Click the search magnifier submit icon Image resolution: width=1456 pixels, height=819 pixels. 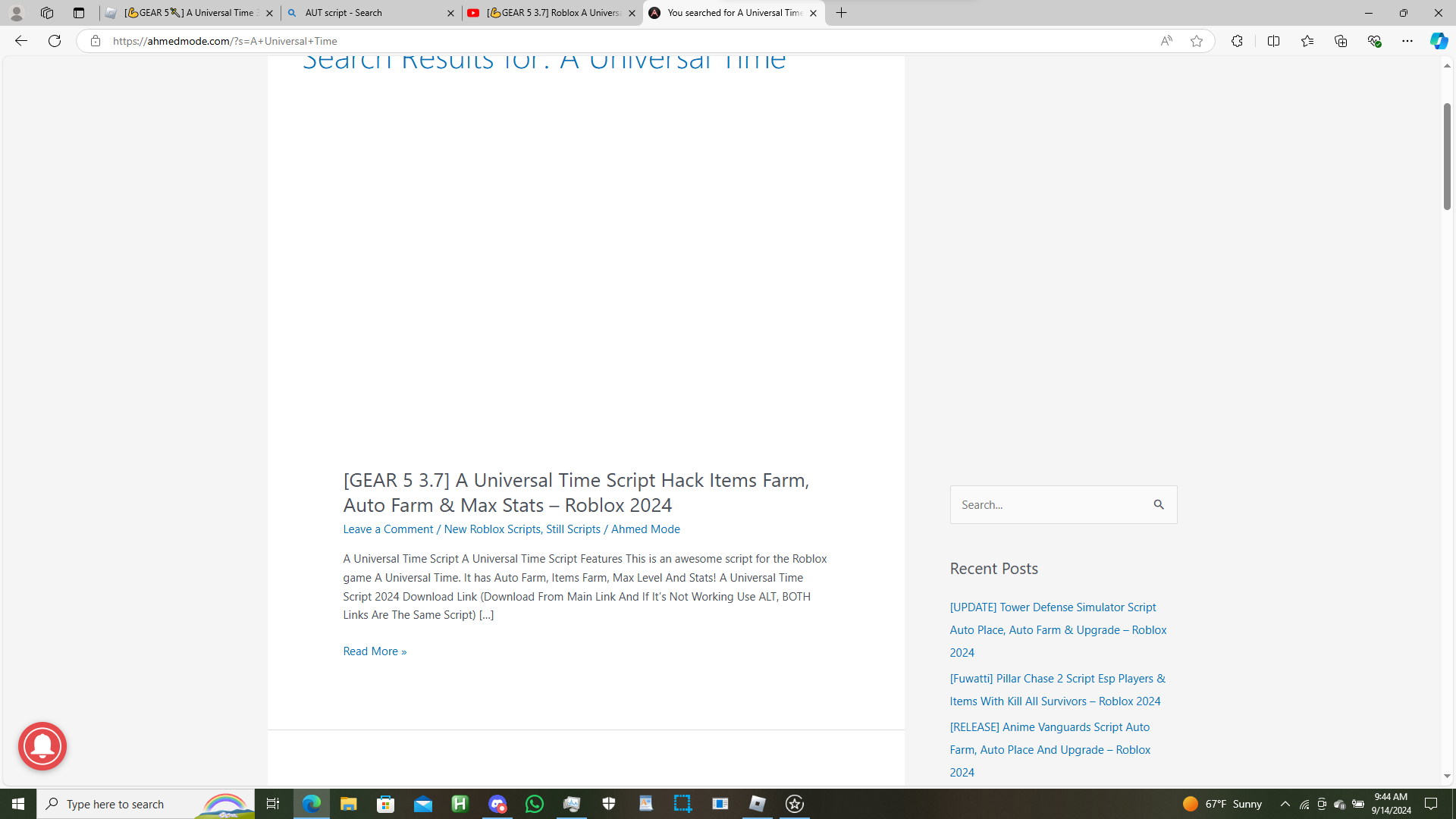1159,504
